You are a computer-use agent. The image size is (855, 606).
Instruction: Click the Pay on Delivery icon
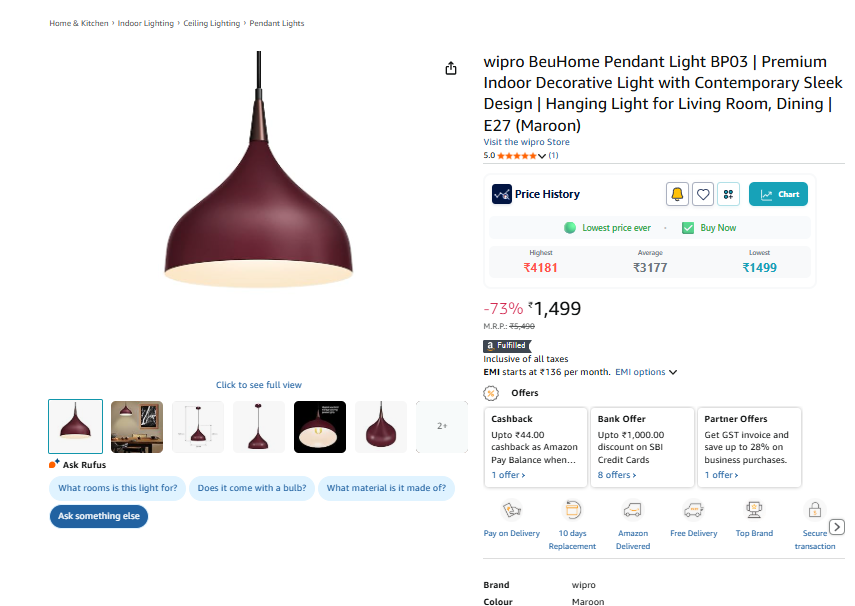pos(511,510)
